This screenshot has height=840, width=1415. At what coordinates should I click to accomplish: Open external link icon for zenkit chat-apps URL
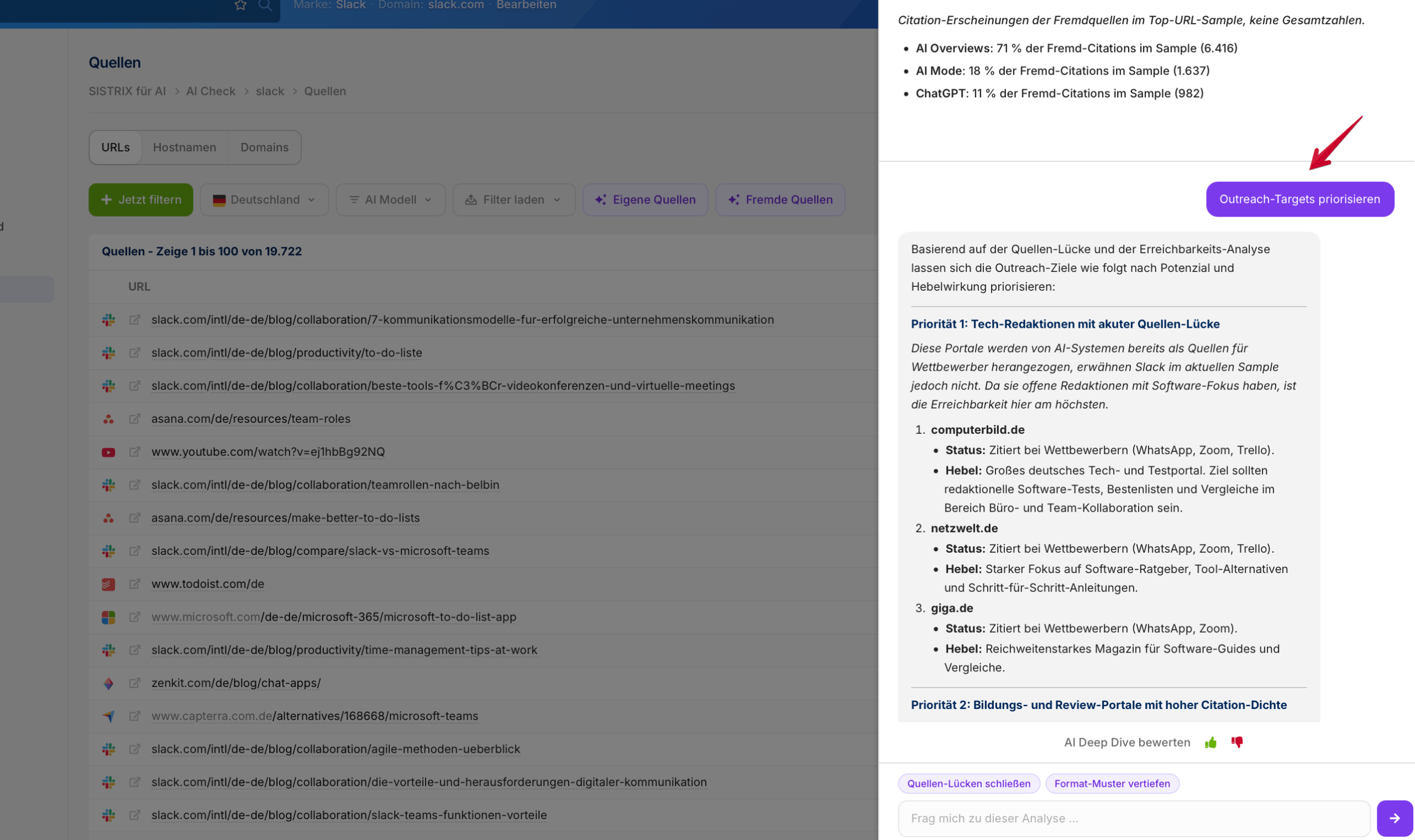click(135, 683)
